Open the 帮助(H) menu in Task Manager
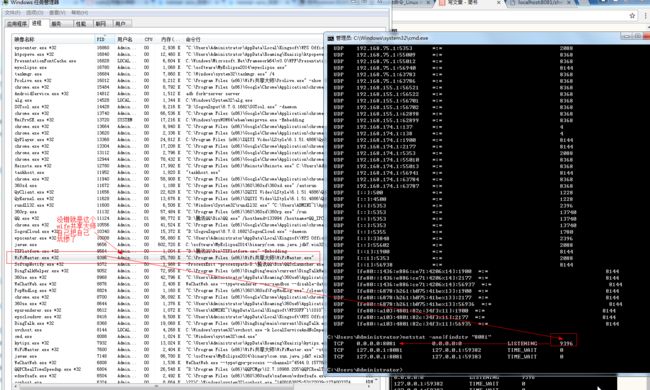Screen dimensions: 650x390 pos(80,13)
